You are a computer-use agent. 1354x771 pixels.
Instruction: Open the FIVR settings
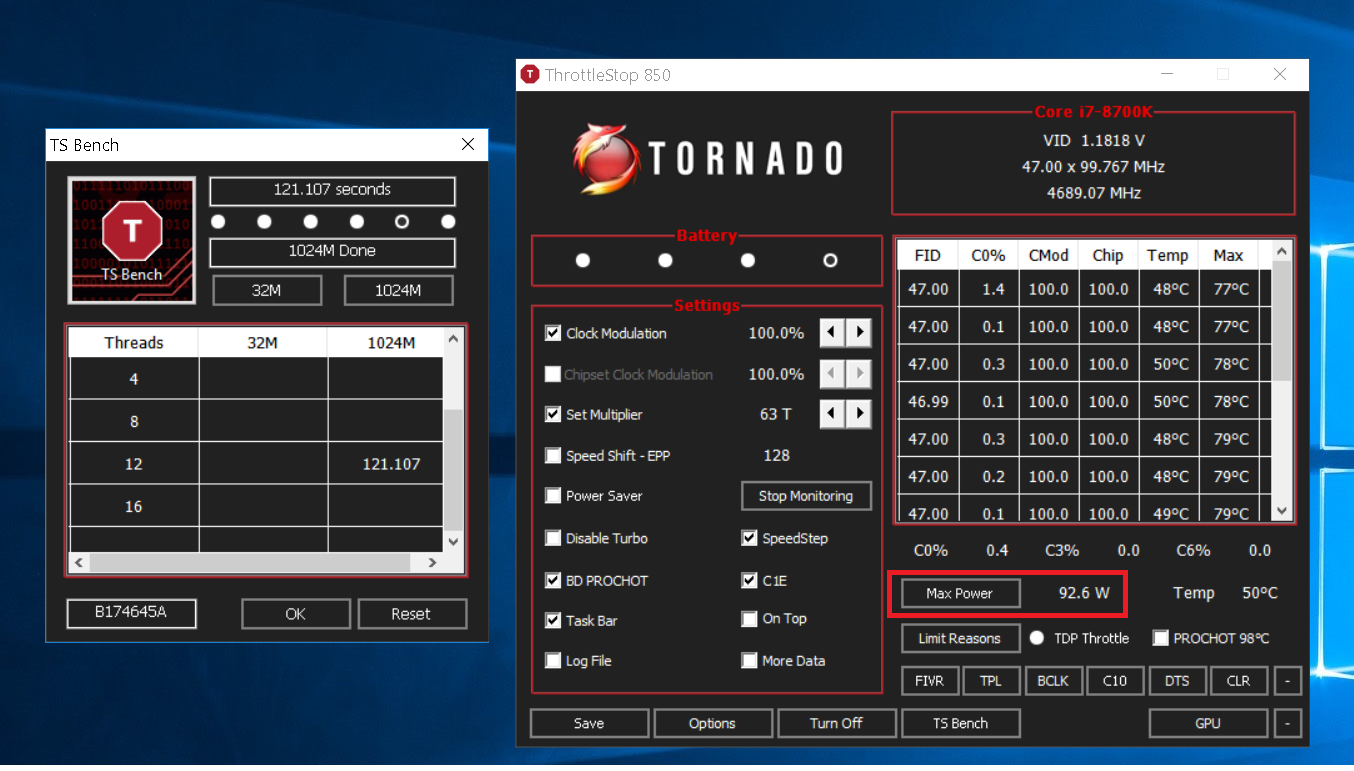(x=930, y=681)
